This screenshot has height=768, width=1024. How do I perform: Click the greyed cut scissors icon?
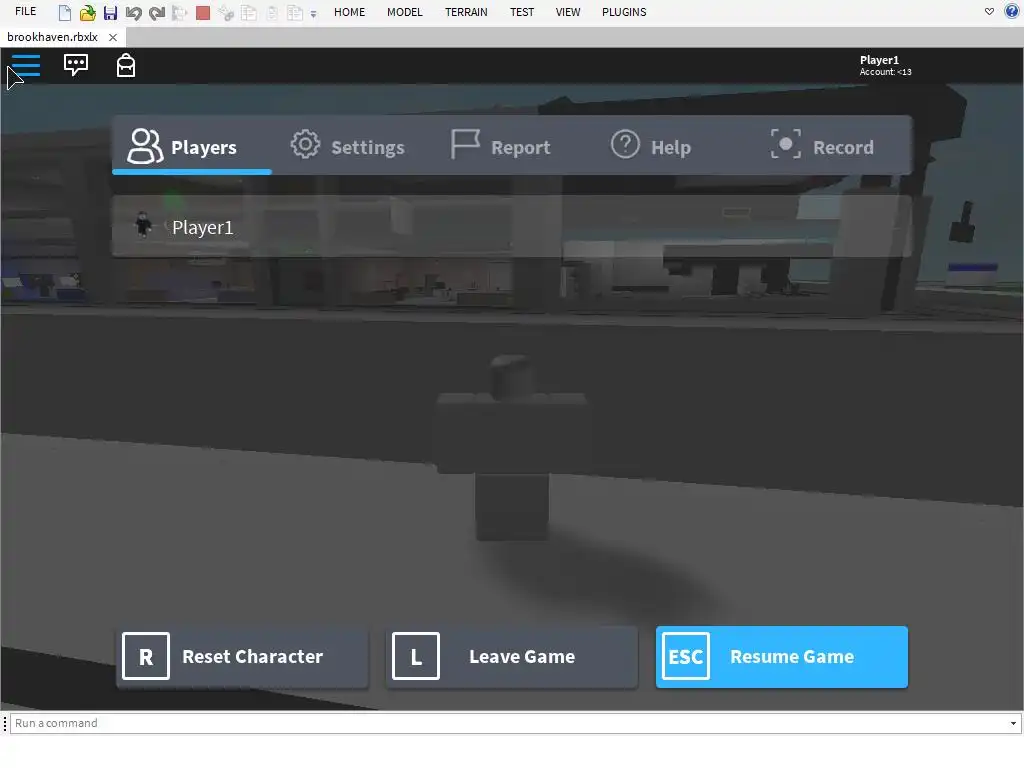[x=226, y=12]
